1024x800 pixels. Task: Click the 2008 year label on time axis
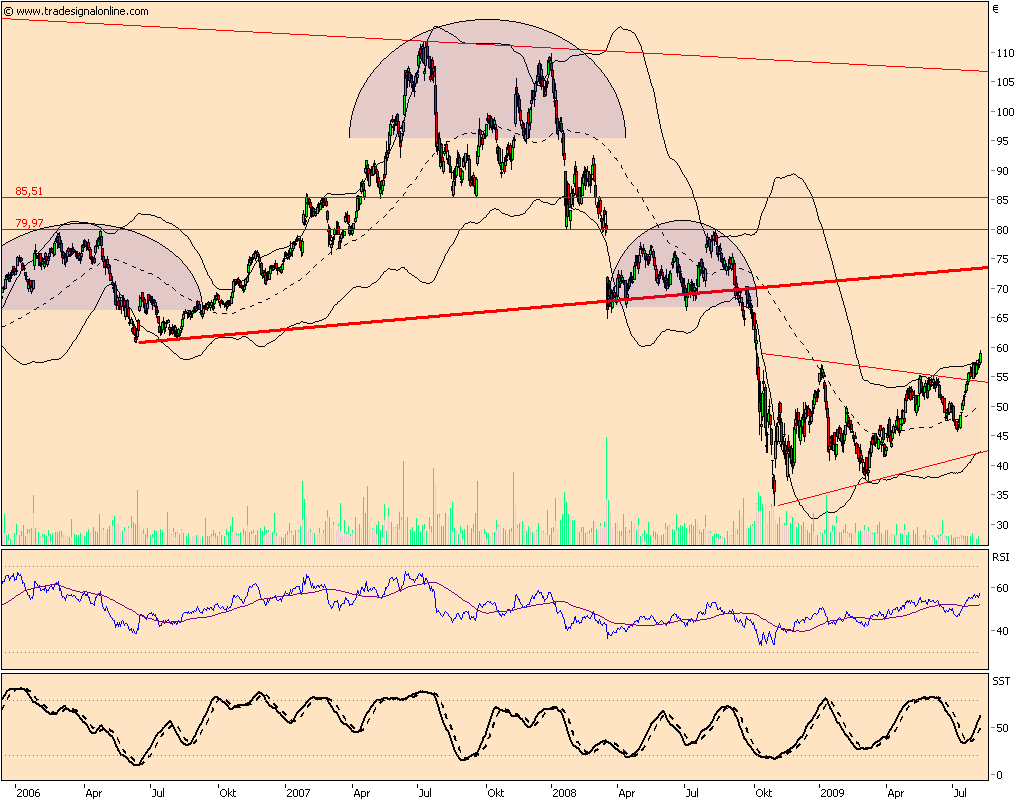tap(564, 793)
